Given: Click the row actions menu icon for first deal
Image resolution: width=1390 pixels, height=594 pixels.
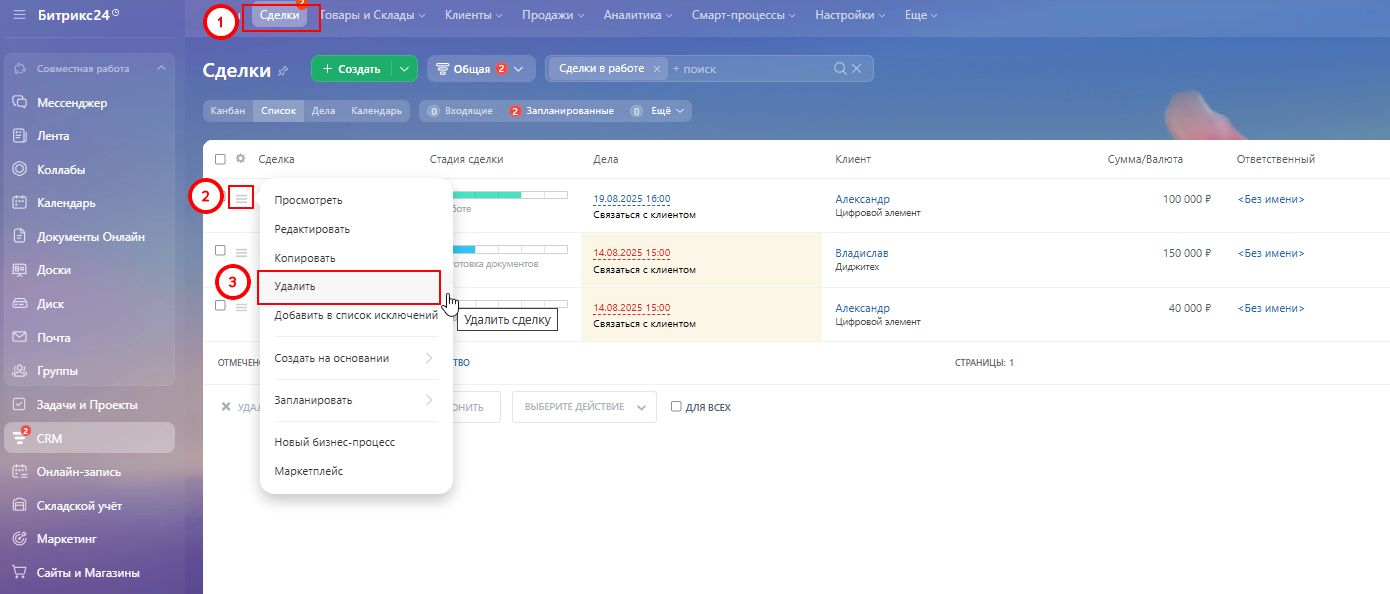Looking at the screenshot, I should click(241, 199).
